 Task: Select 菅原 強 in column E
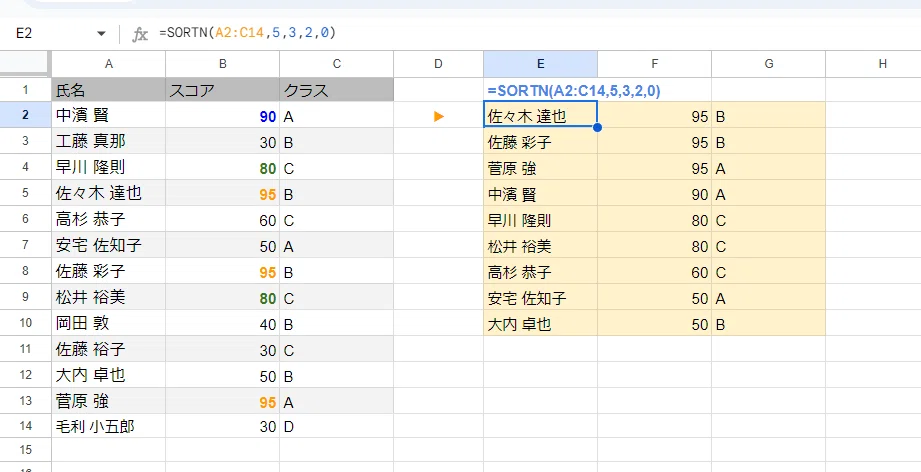pos(540,168)
